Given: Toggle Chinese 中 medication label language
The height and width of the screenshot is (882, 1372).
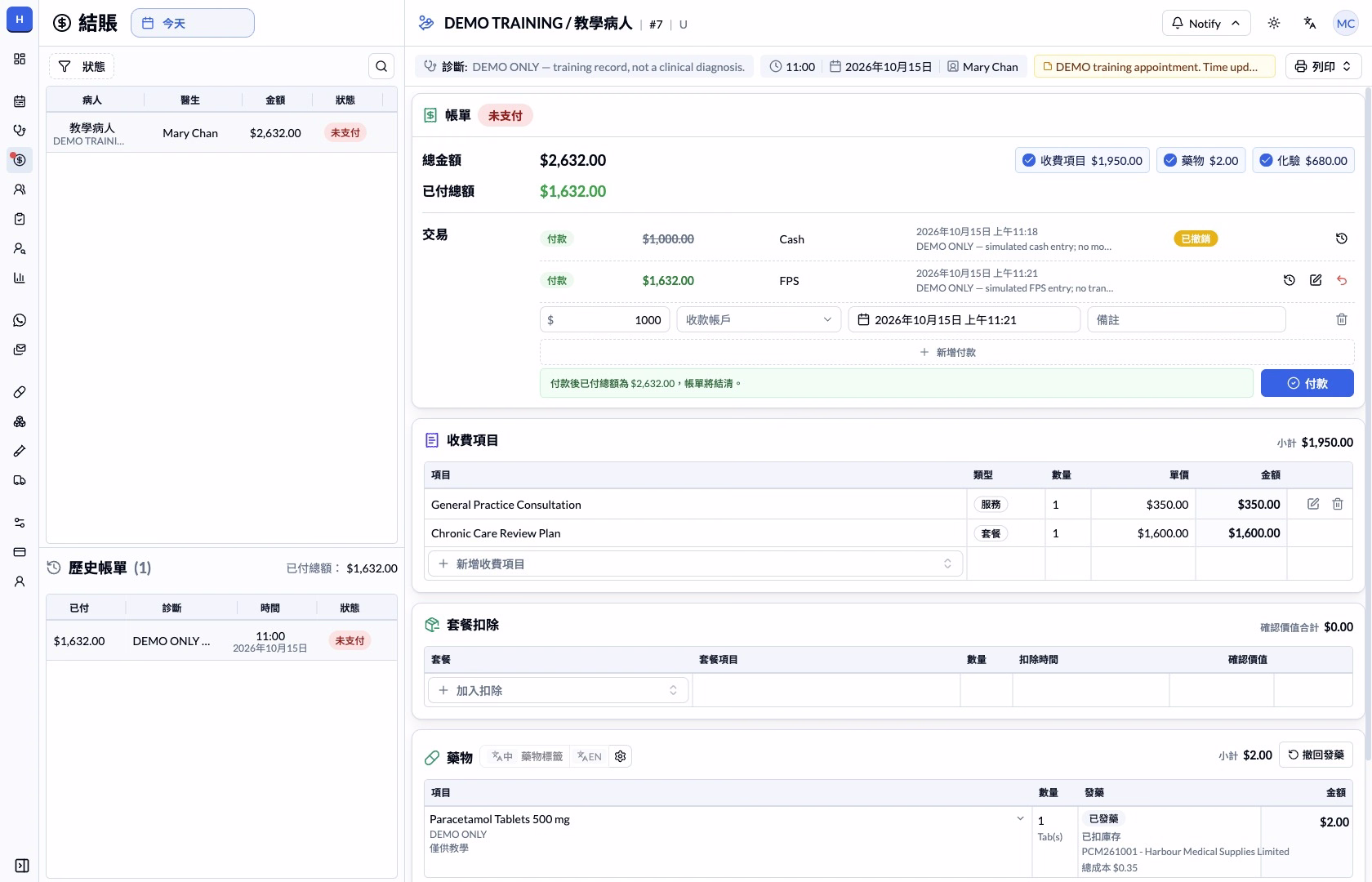Looking at the screenshot, I should coord(501,756).
